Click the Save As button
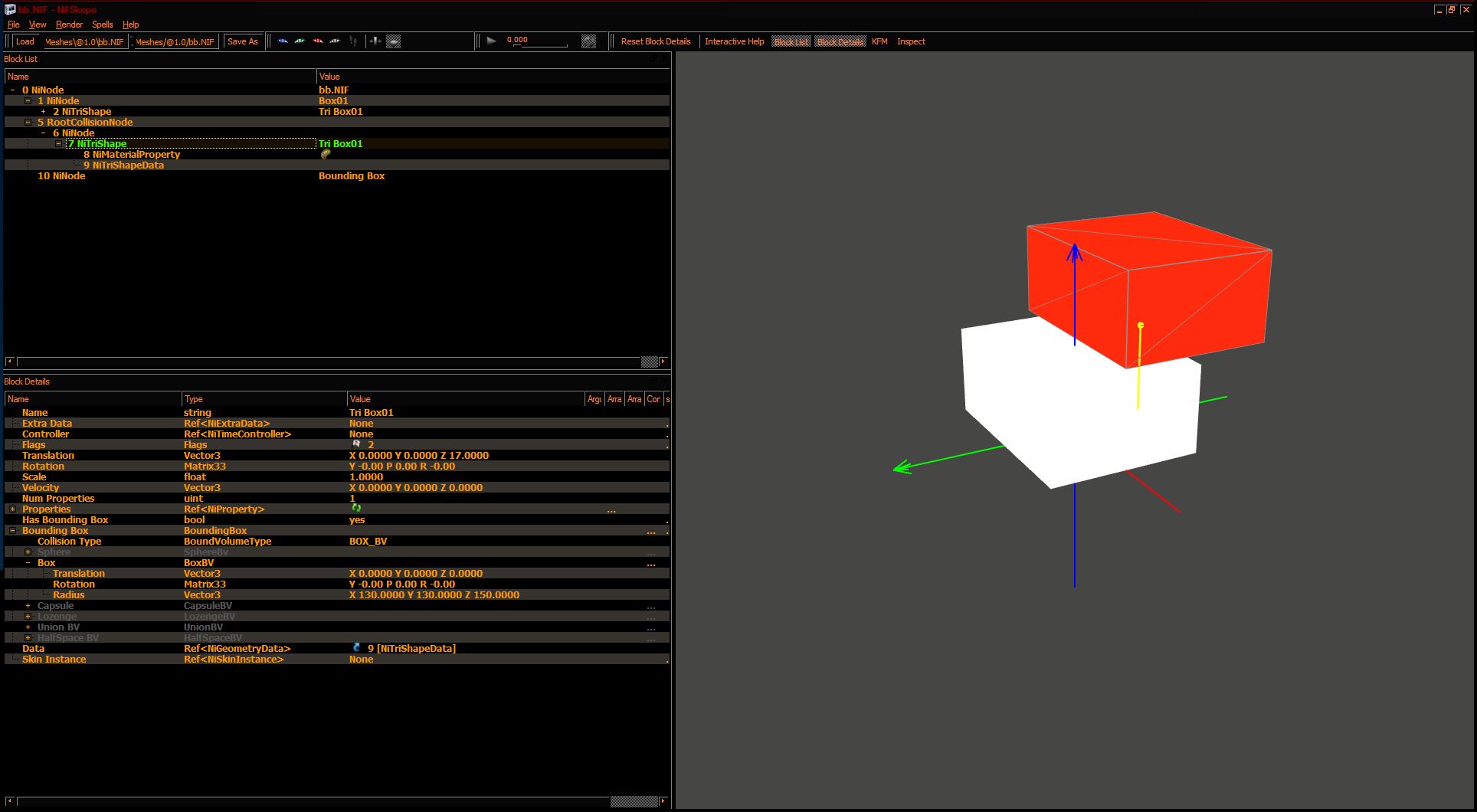 pos(243,41)
